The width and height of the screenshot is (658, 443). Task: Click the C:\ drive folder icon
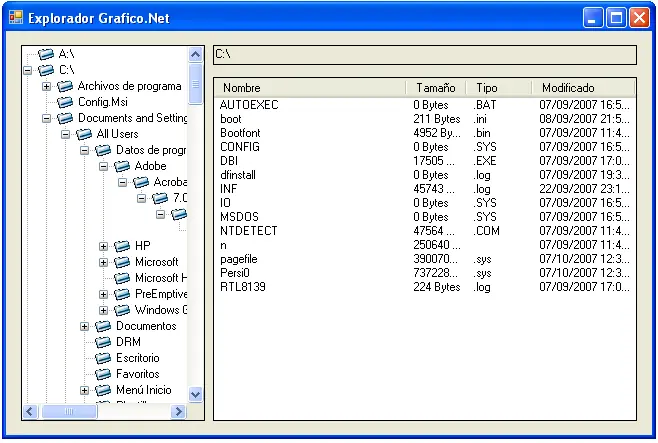click(46, 70)
